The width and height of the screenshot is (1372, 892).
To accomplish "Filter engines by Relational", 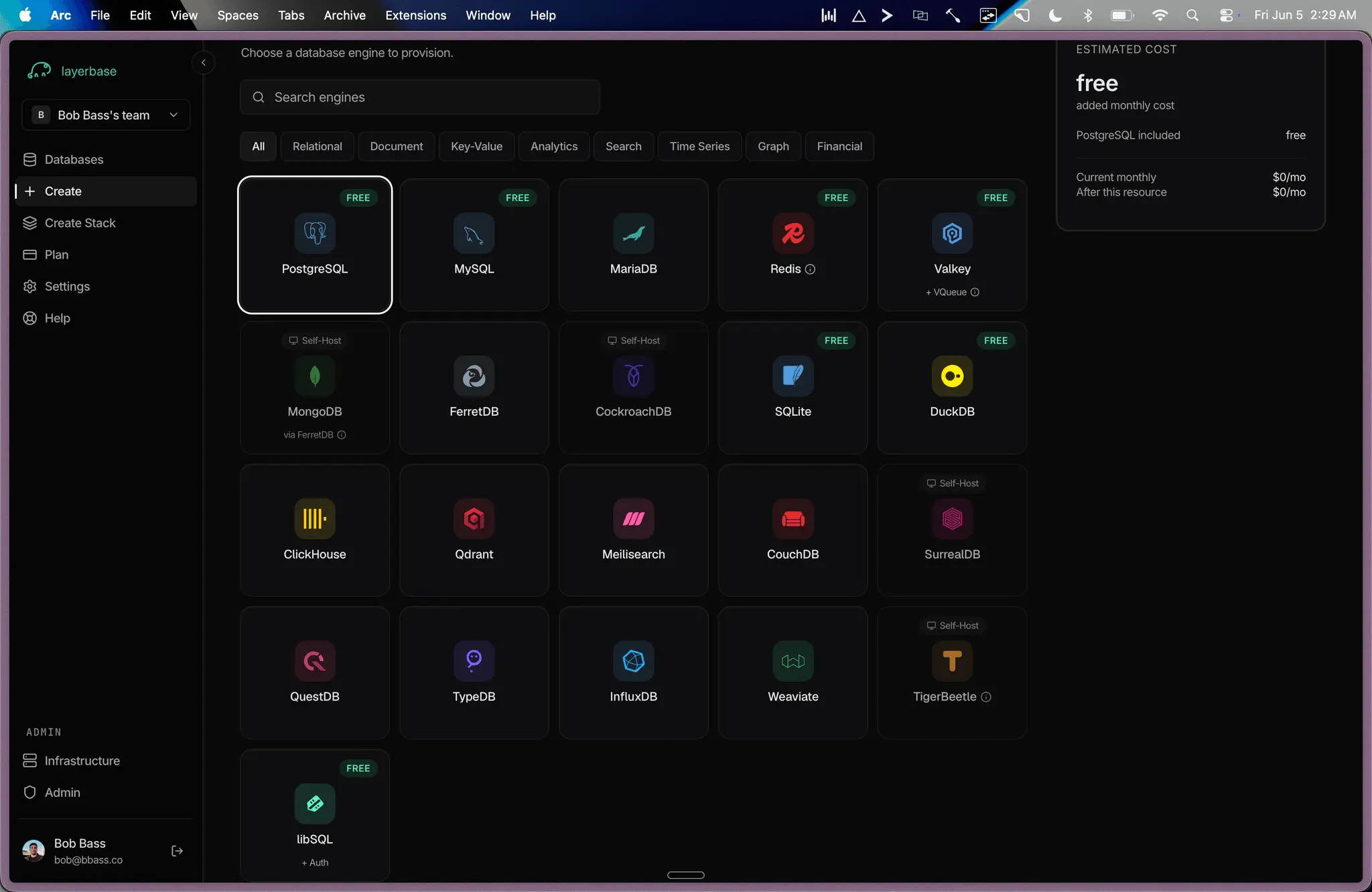I will point(318,147).
